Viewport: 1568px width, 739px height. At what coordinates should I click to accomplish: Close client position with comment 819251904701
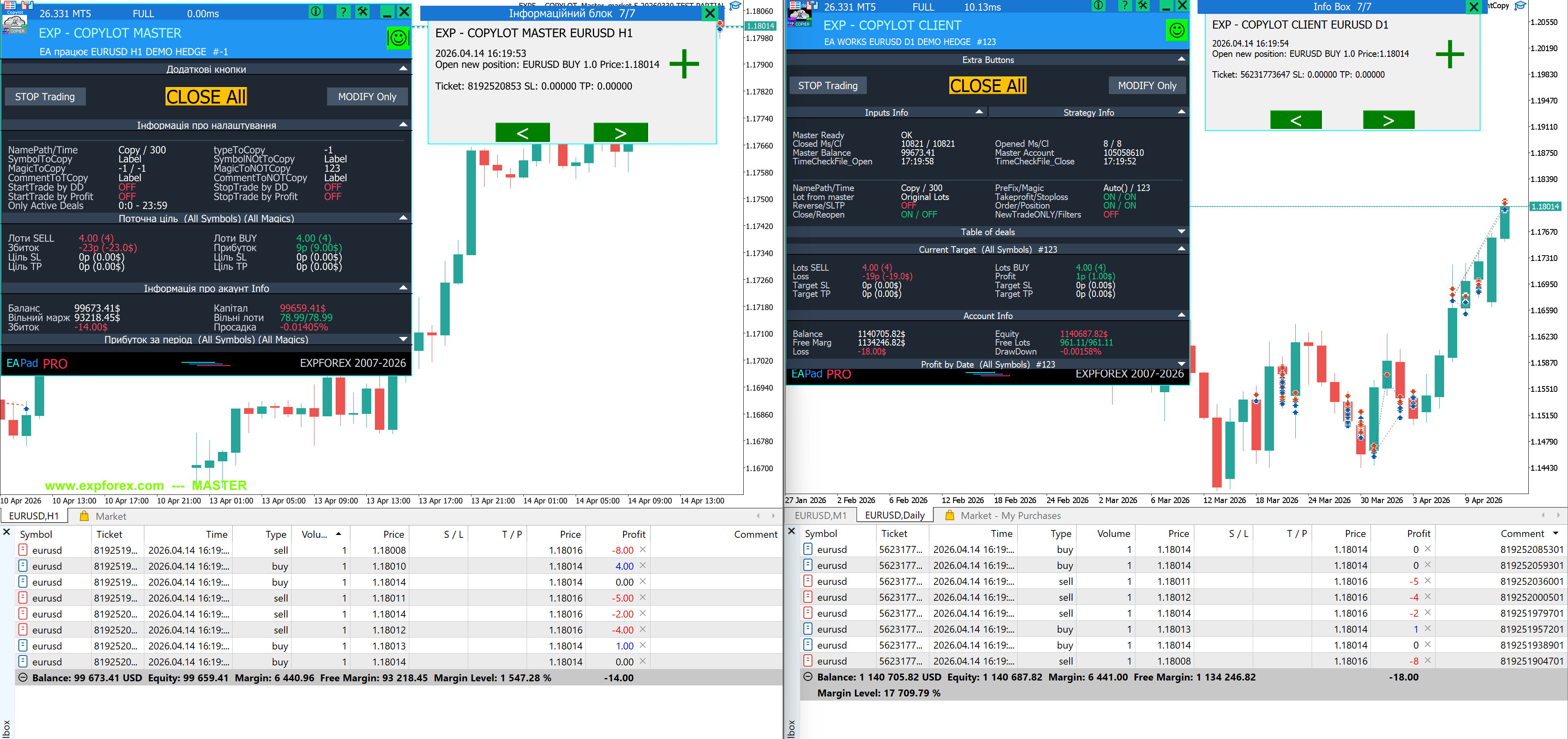tap(1427, 660)
